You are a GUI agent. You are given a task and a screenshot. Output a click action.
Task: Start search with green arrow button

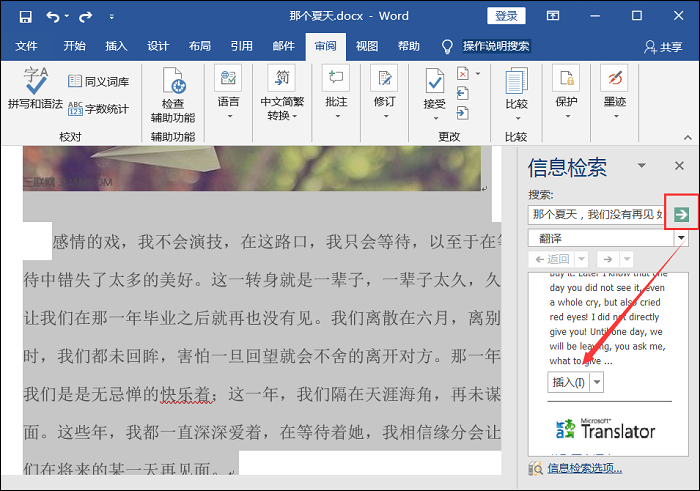pos(681,214)
